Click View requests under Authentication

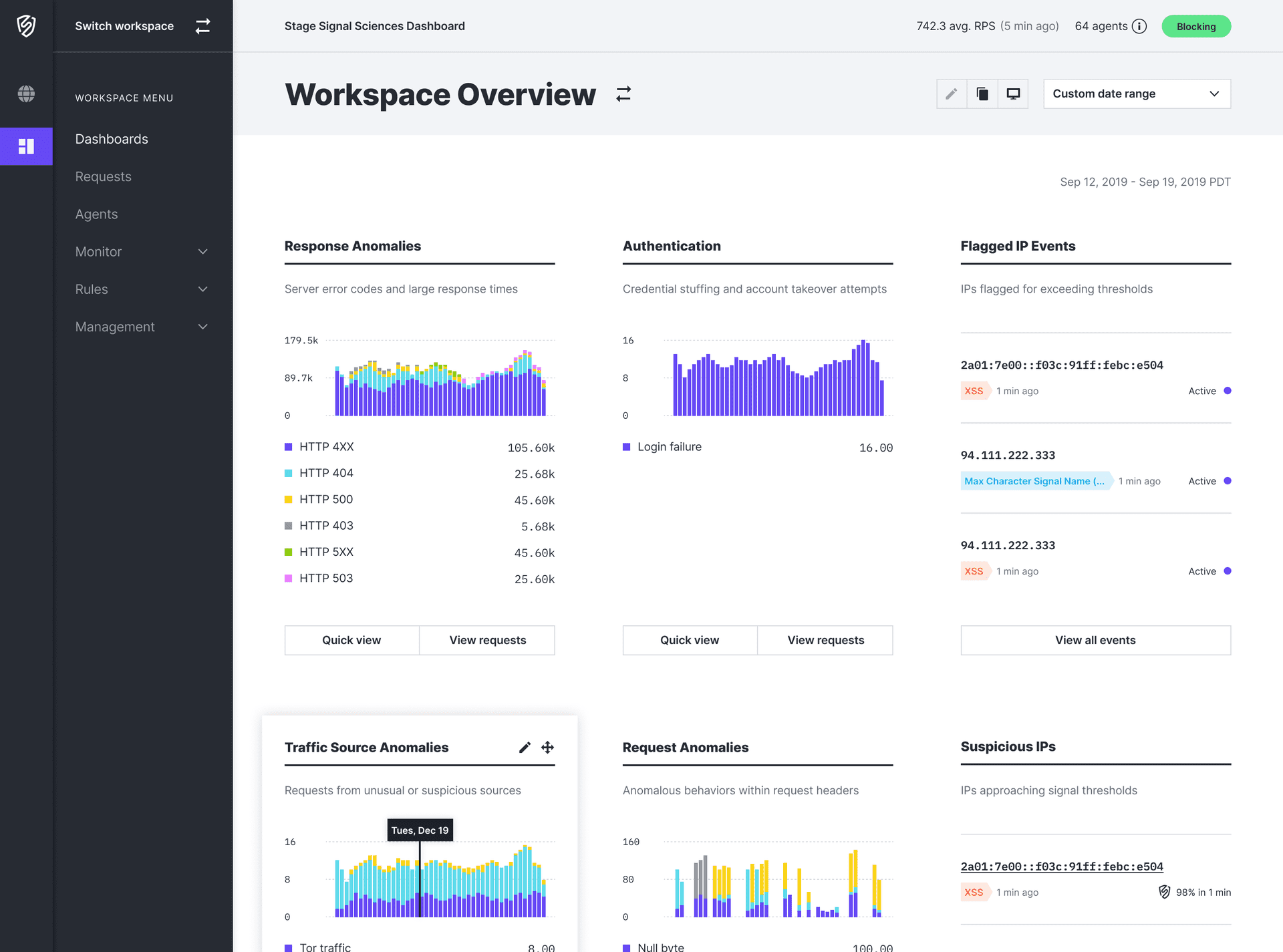tap(825, 640)
